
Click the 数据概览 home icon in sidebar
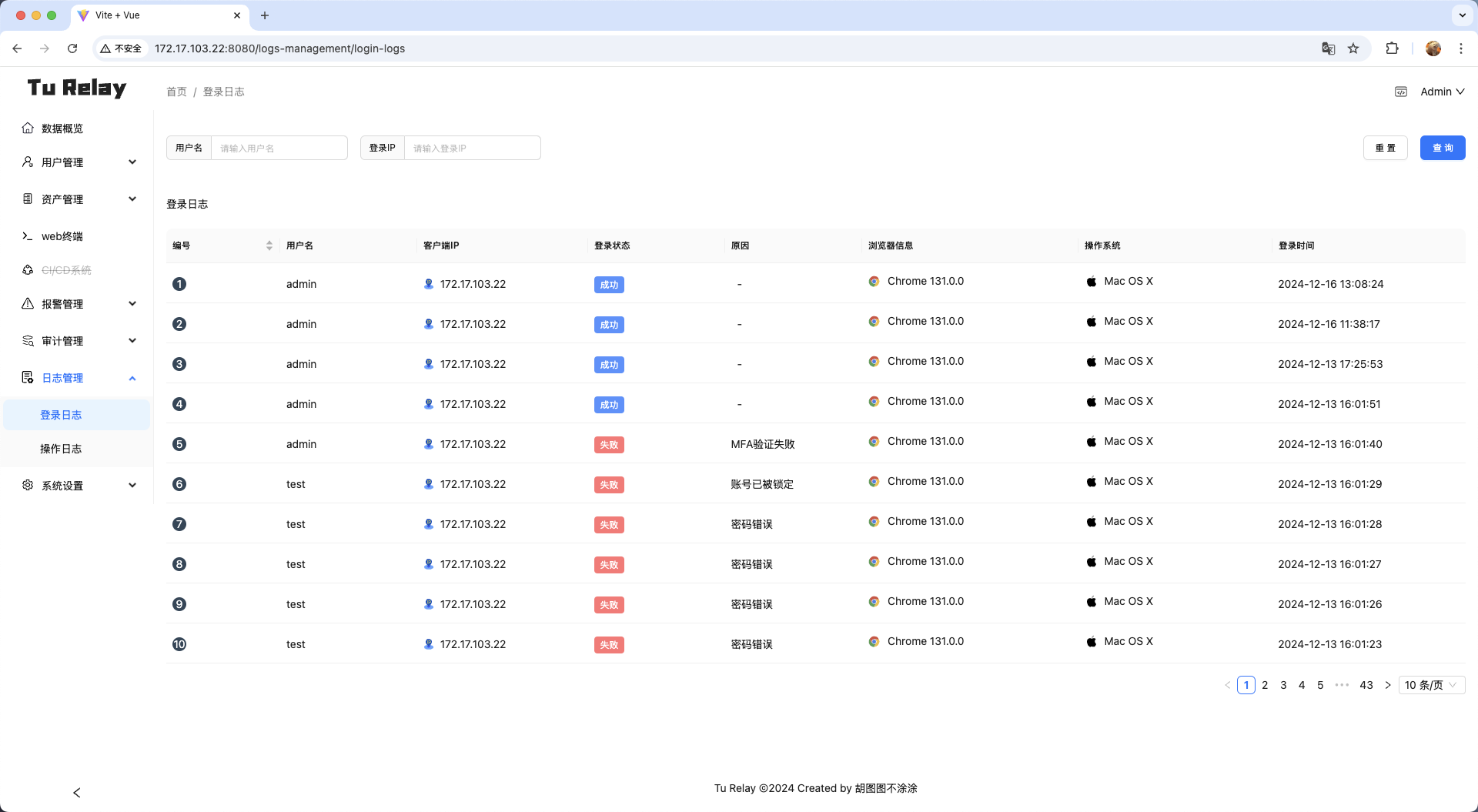[x=28, y=129]
